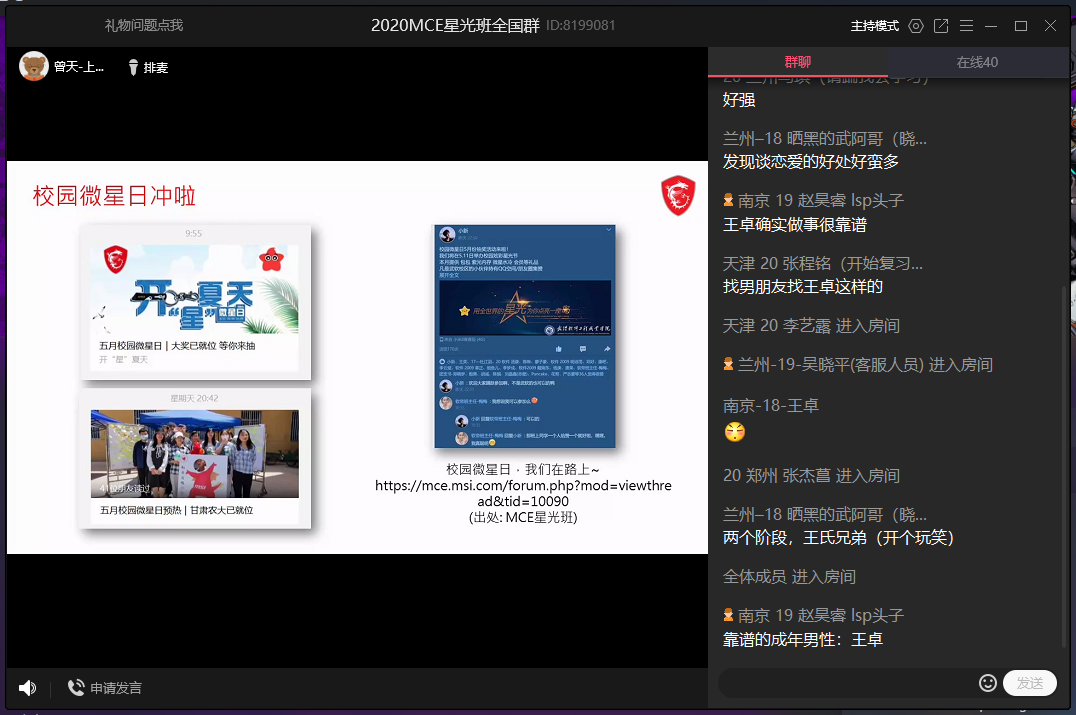1076x715 pixels.
Task: Select message 好强
Action: [738, 100]
